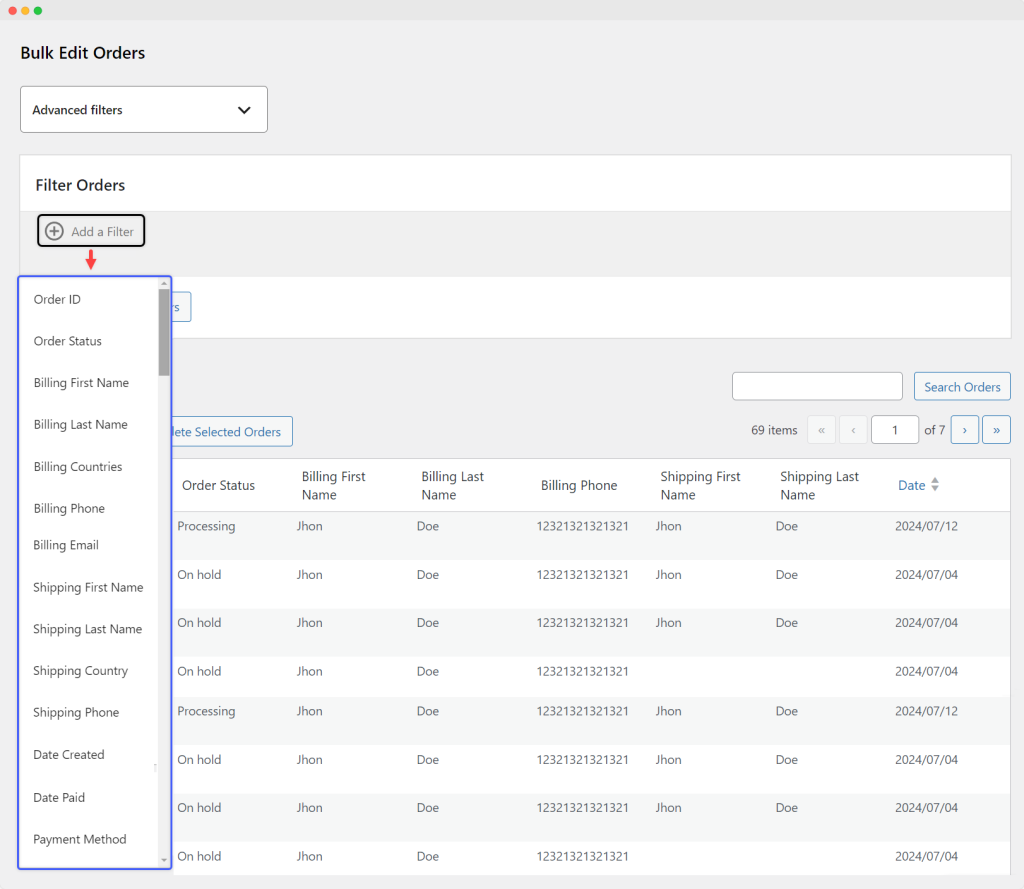This screenshot has height=889, width=1024.
Task: Click the Search Orders button
Action: pos(962,387)
